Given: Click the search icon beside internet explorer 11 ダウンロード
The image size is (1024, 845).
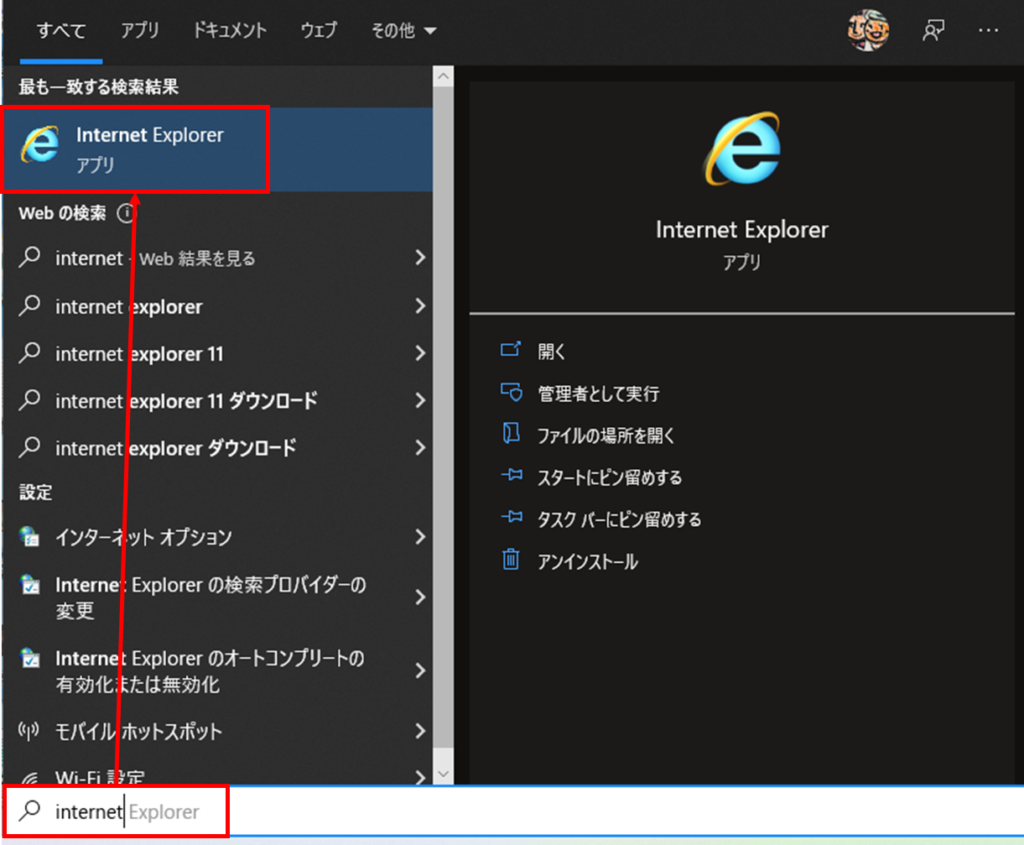Looking at the screenshot, I should (x=30, y=400).
